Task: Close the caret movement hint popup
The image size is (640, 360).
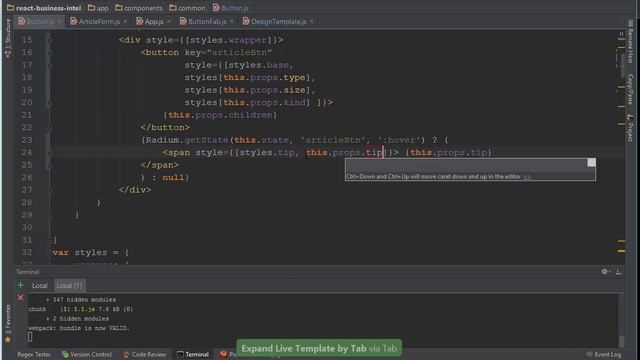Action: [x=591, y=162]
